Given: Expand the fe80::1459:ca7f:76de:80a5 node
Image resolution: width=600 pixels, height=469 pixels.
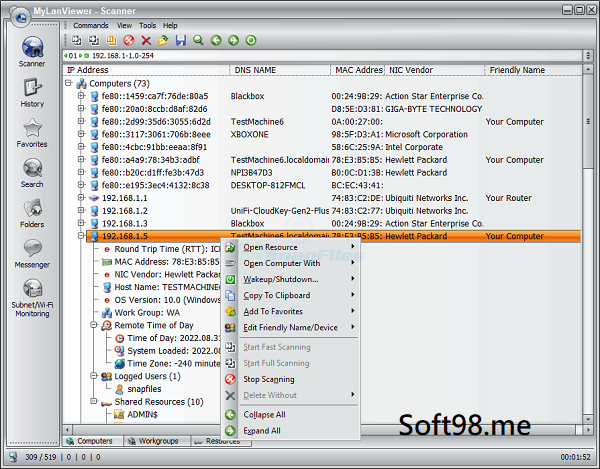Looking at the screenshot, I should [x=81, y=96].
